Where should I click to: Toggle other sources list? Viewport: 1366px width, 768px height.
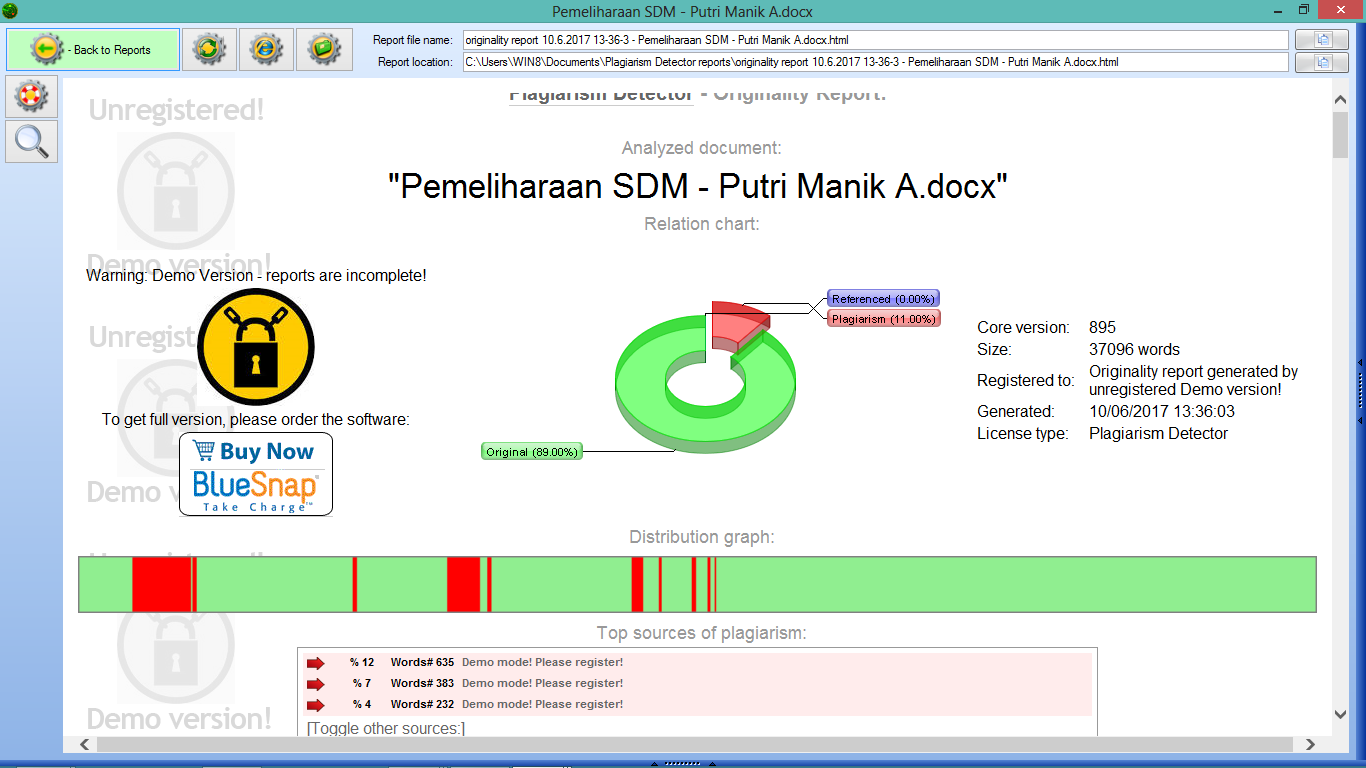point(386,728)
